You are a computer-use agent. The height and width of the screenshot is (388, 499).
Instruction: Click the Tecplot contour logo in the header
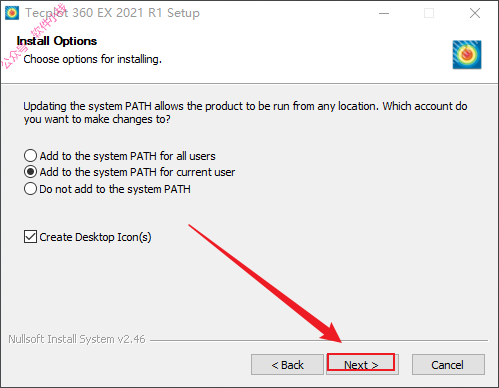467,55
